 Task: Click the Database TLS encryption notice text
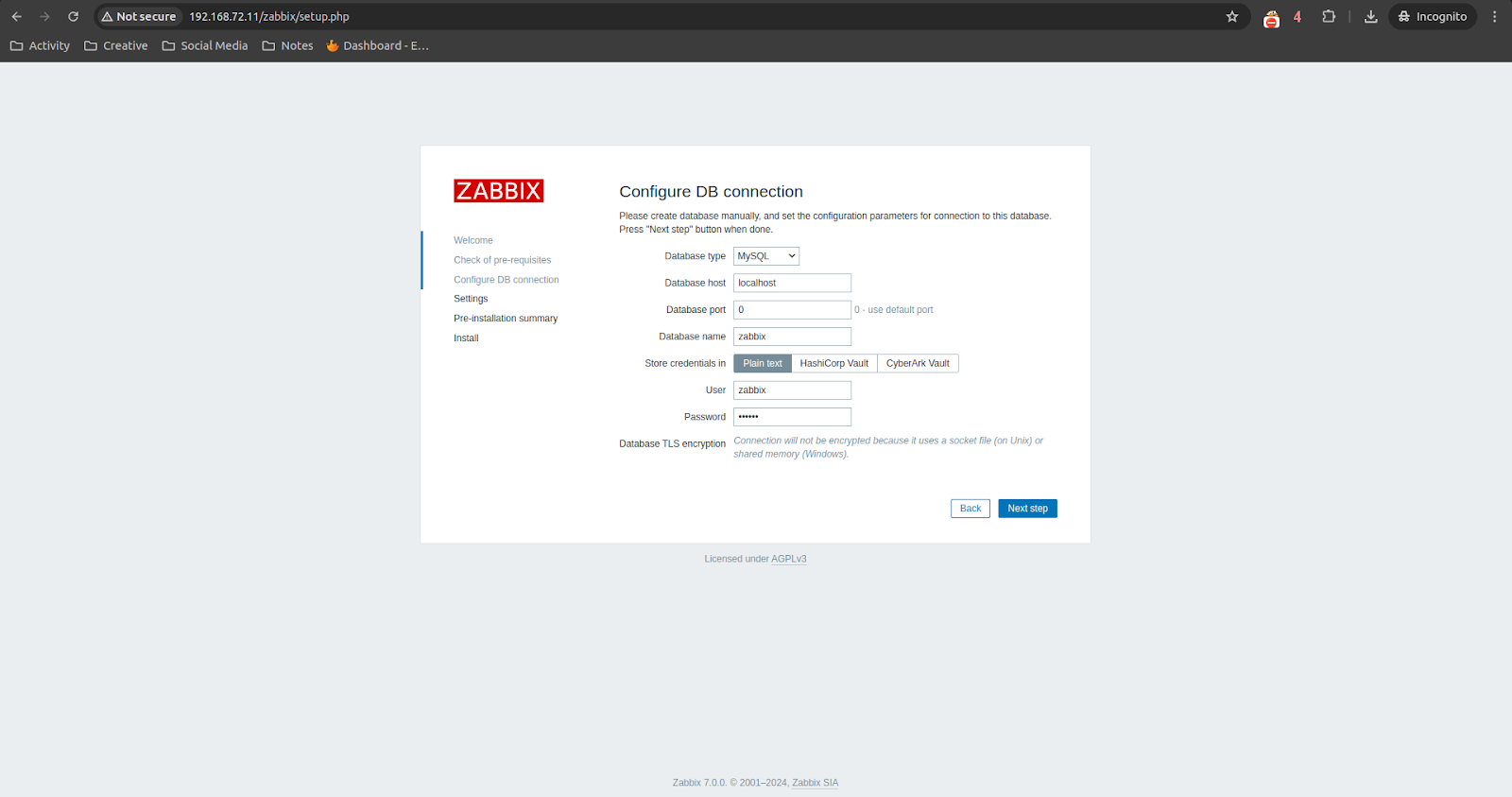(888, 447)
